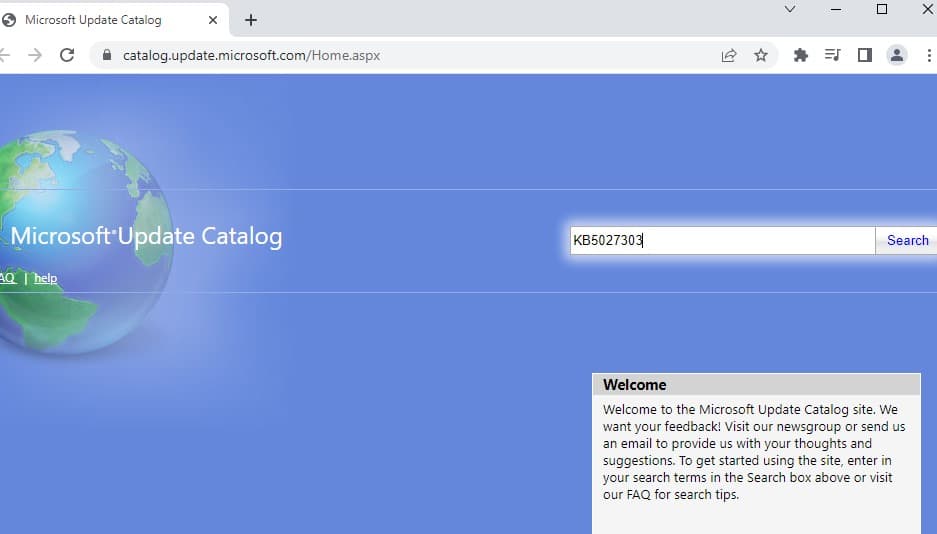Click the browser forward arrow
The image size is (937, 534).
35,56
